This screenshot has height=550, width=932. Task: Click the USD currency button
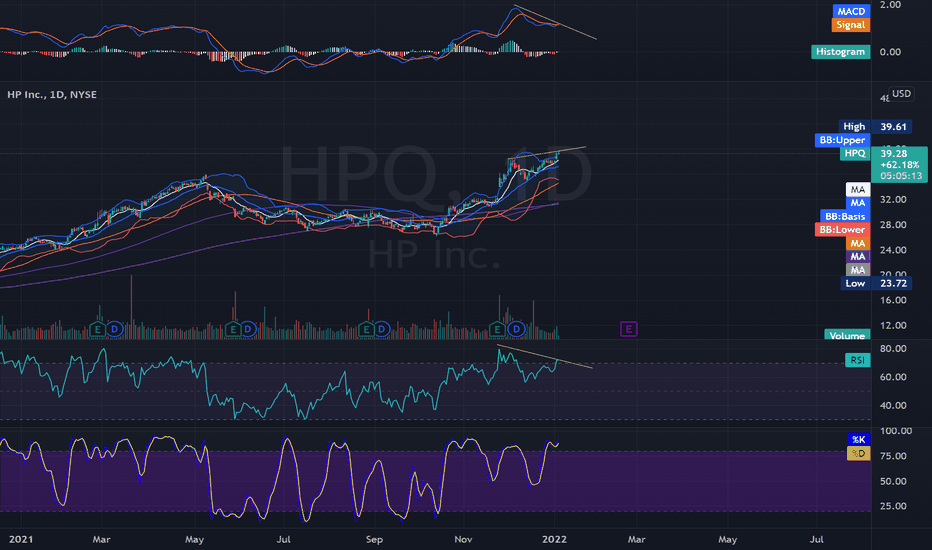(x=901, y=94)
